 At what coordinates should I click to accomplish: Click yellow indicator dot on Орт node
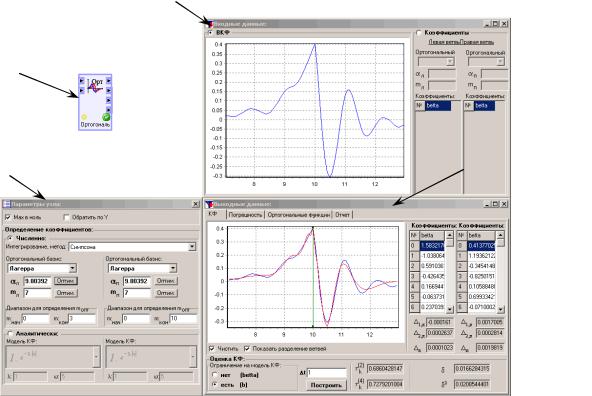(x=84, y=117)
